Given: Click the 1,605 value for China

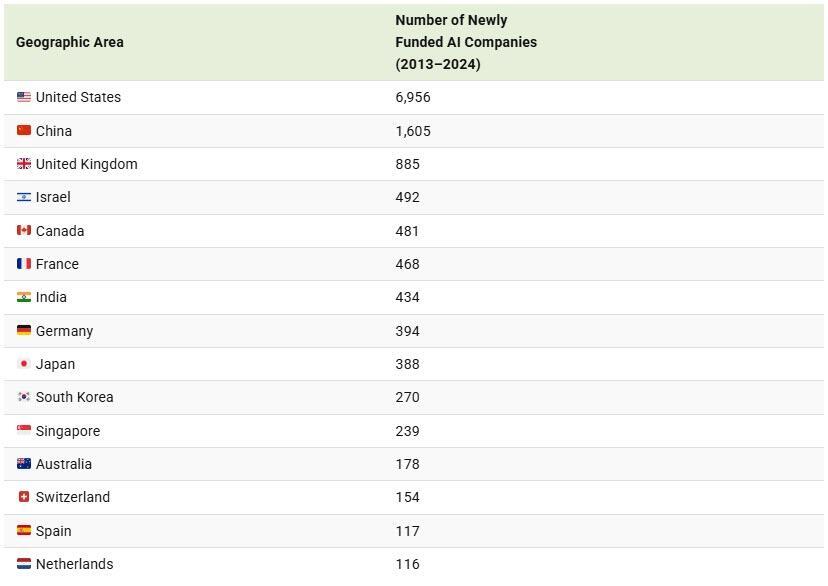Looking at the screenshot, I should [x=413, y=131].
